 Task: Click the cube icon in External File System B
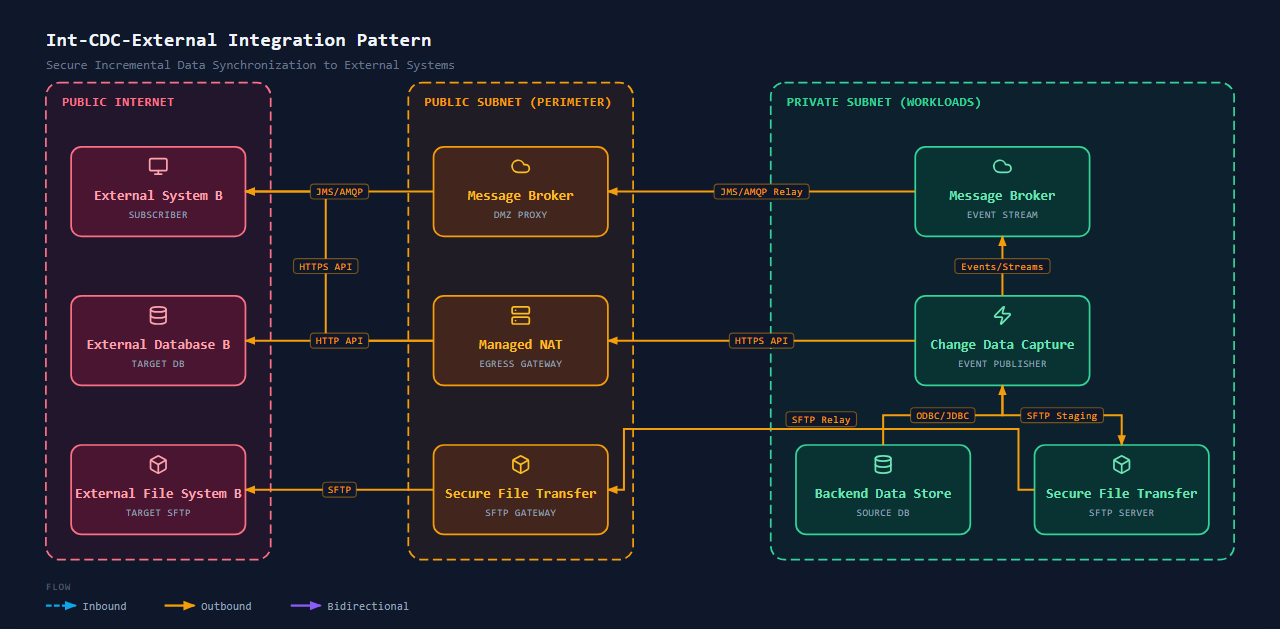coord(158,465)
